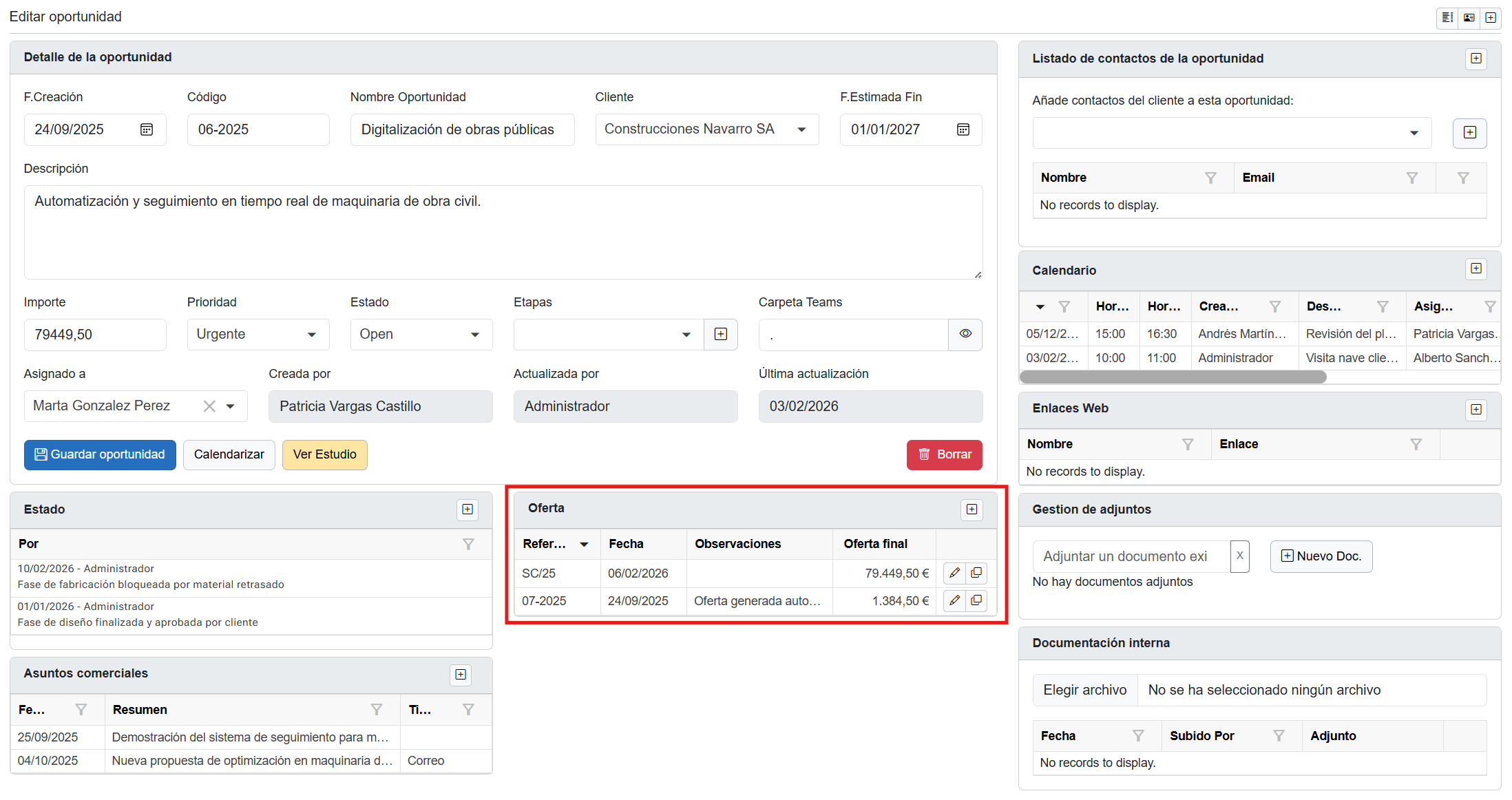Add new Asuntos comerciales record

coord(461,675)
